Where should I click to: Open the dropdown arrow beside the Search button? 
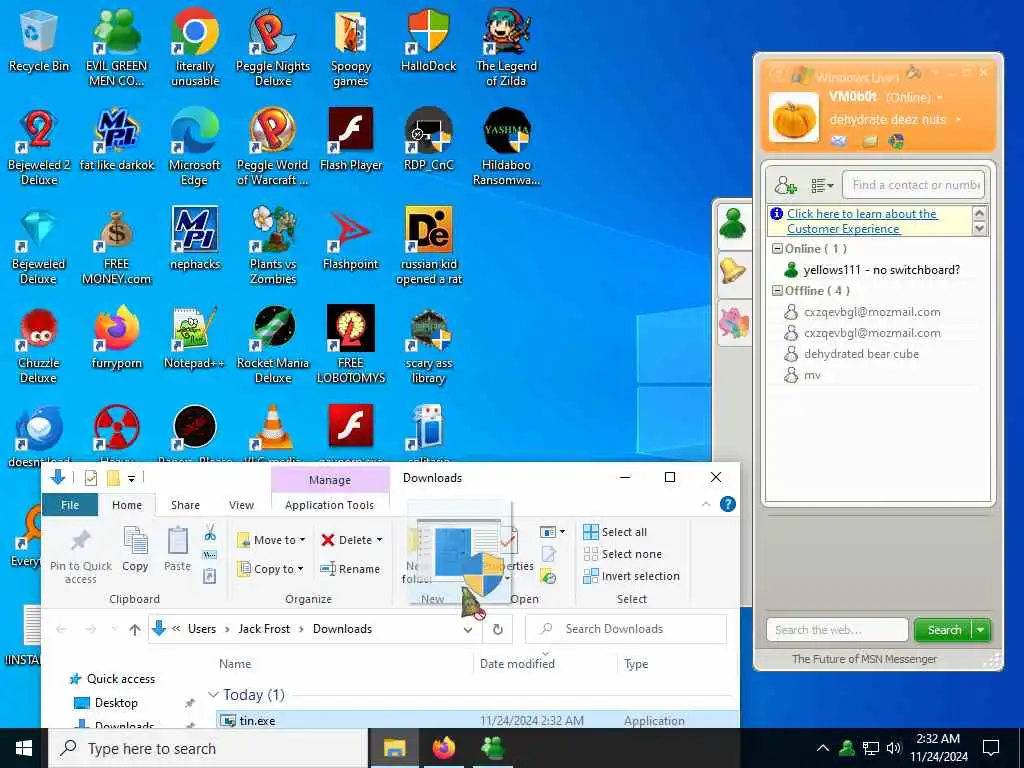981,630
